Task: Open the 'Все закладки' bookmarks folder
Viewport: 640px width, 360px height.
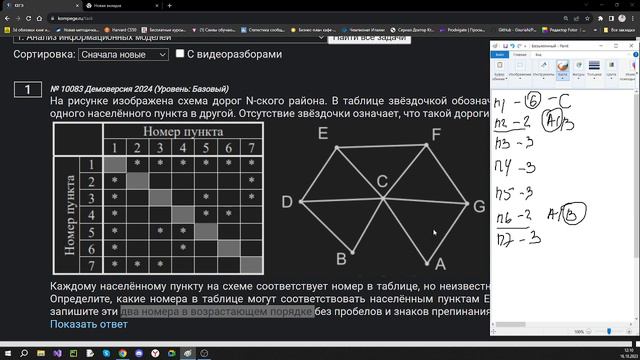Action: (x=619, y=30)
